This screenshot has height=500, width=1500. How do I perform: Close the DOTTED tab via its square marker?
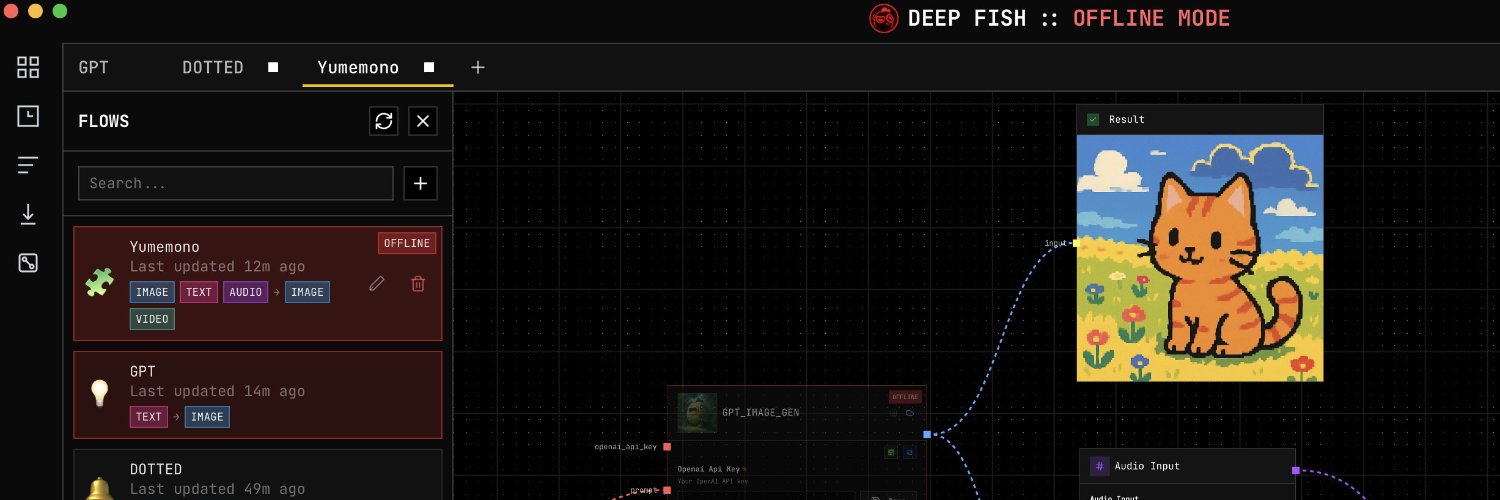[273, 67]
